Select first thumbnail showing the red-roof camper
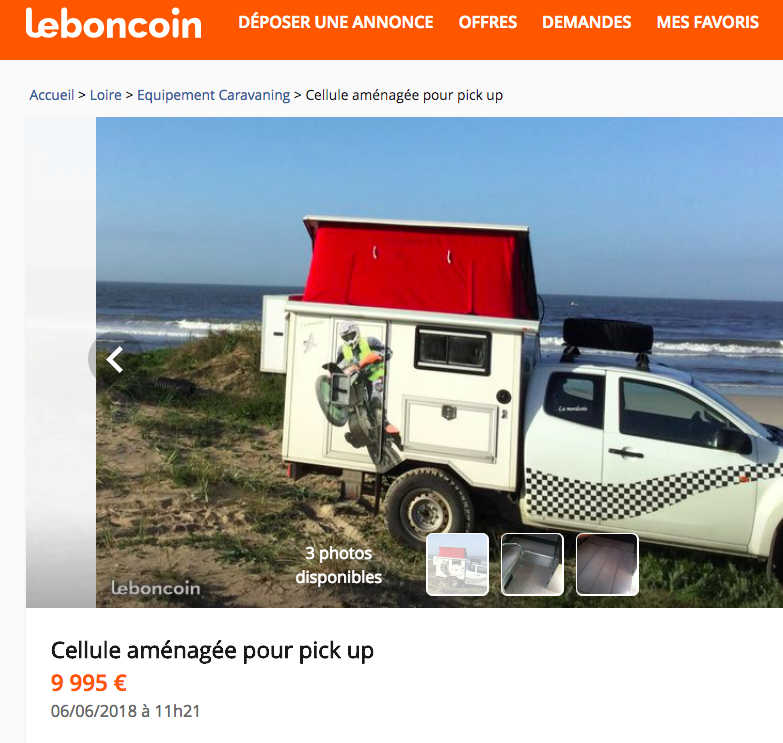This screenshot has width=783, height=743. tap(457, 564)
